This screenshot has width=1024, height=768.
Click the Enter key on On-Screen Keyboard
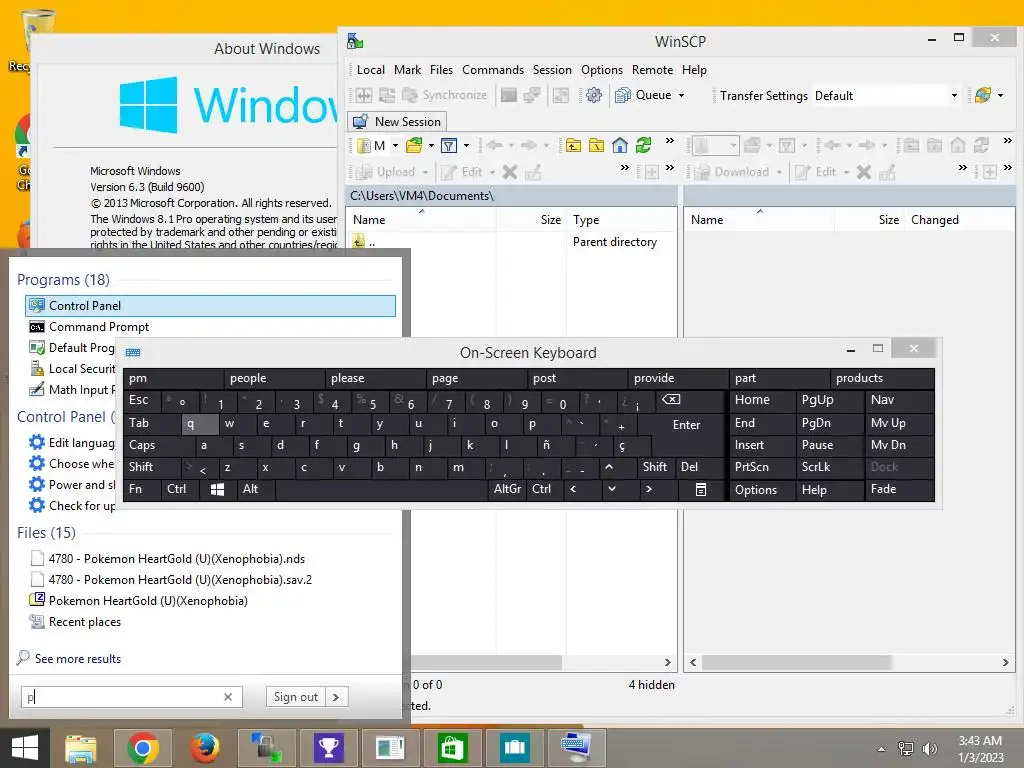[x=686, y=424]
